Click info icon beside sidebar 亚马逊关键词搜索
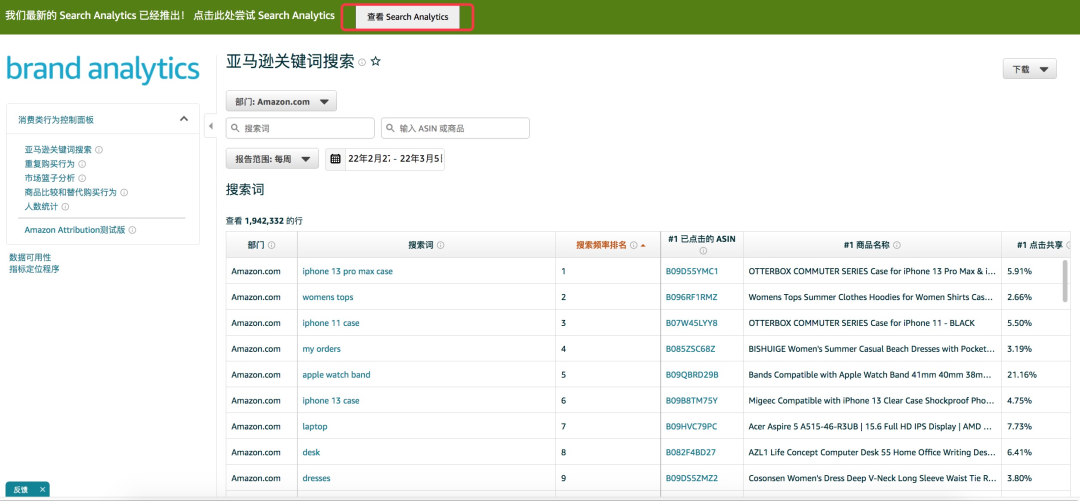Image resolution: width=1080 pixels, height=501 pixels. point(99,150)
